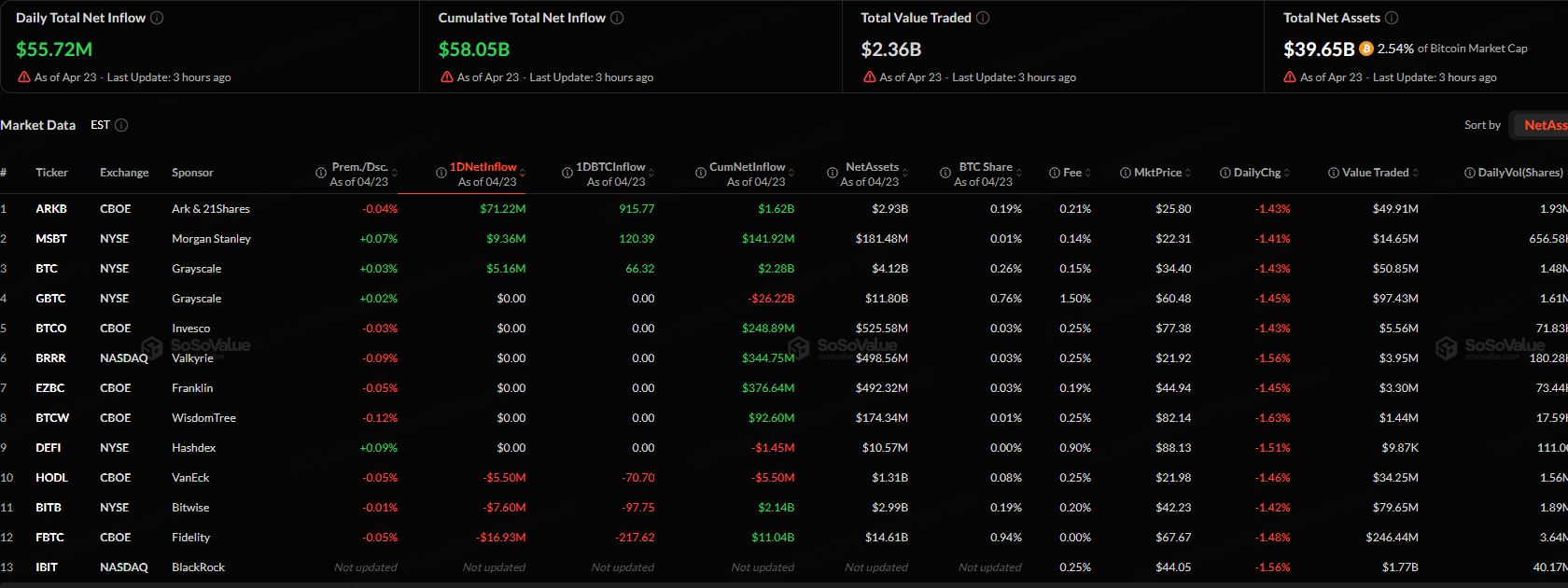Click the warning icon under Daily Total Net Inflow
Viewport: 1568px width, 588px height.
[24, 77]
